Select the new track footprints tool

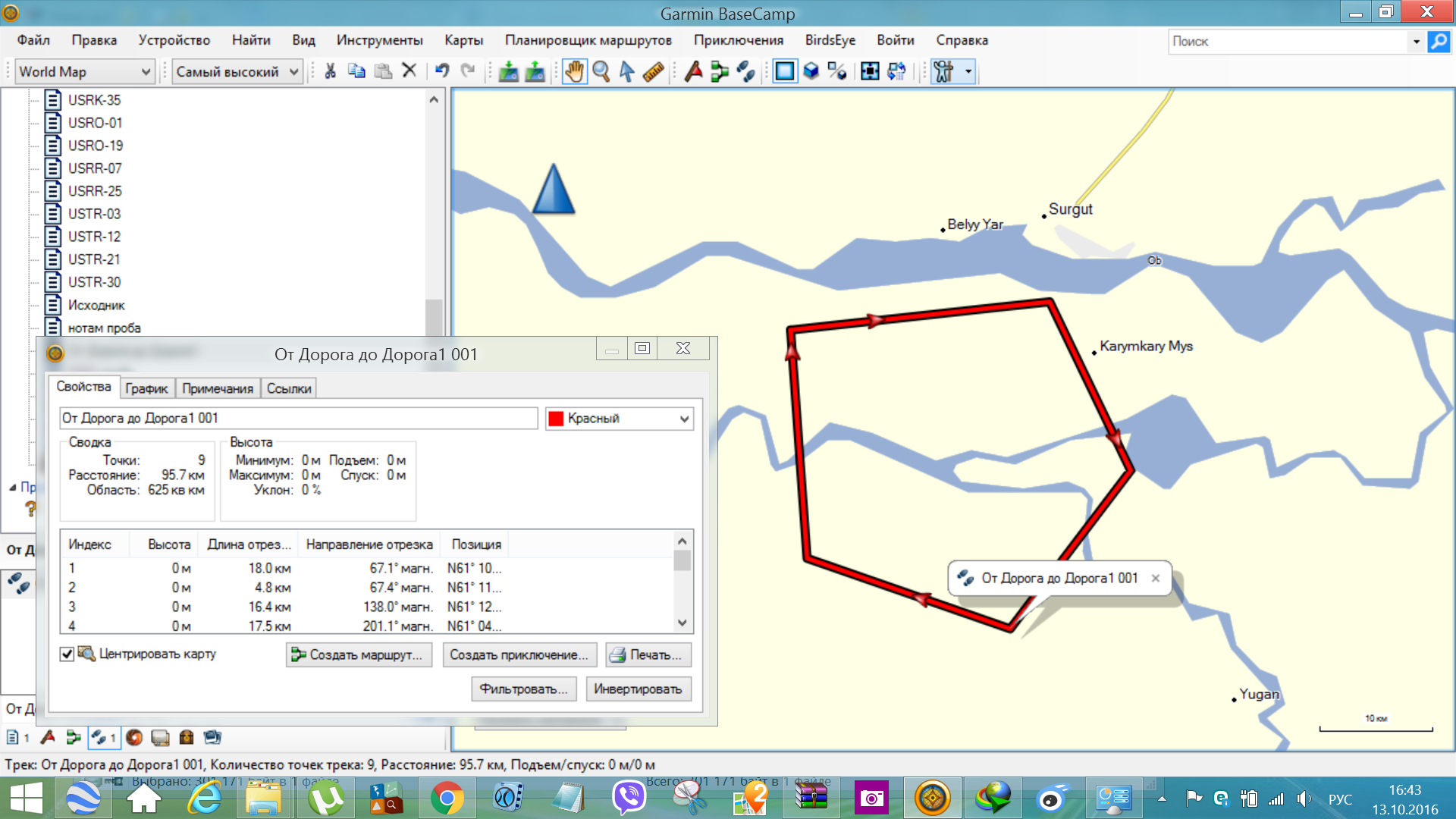tap(745, 71)
